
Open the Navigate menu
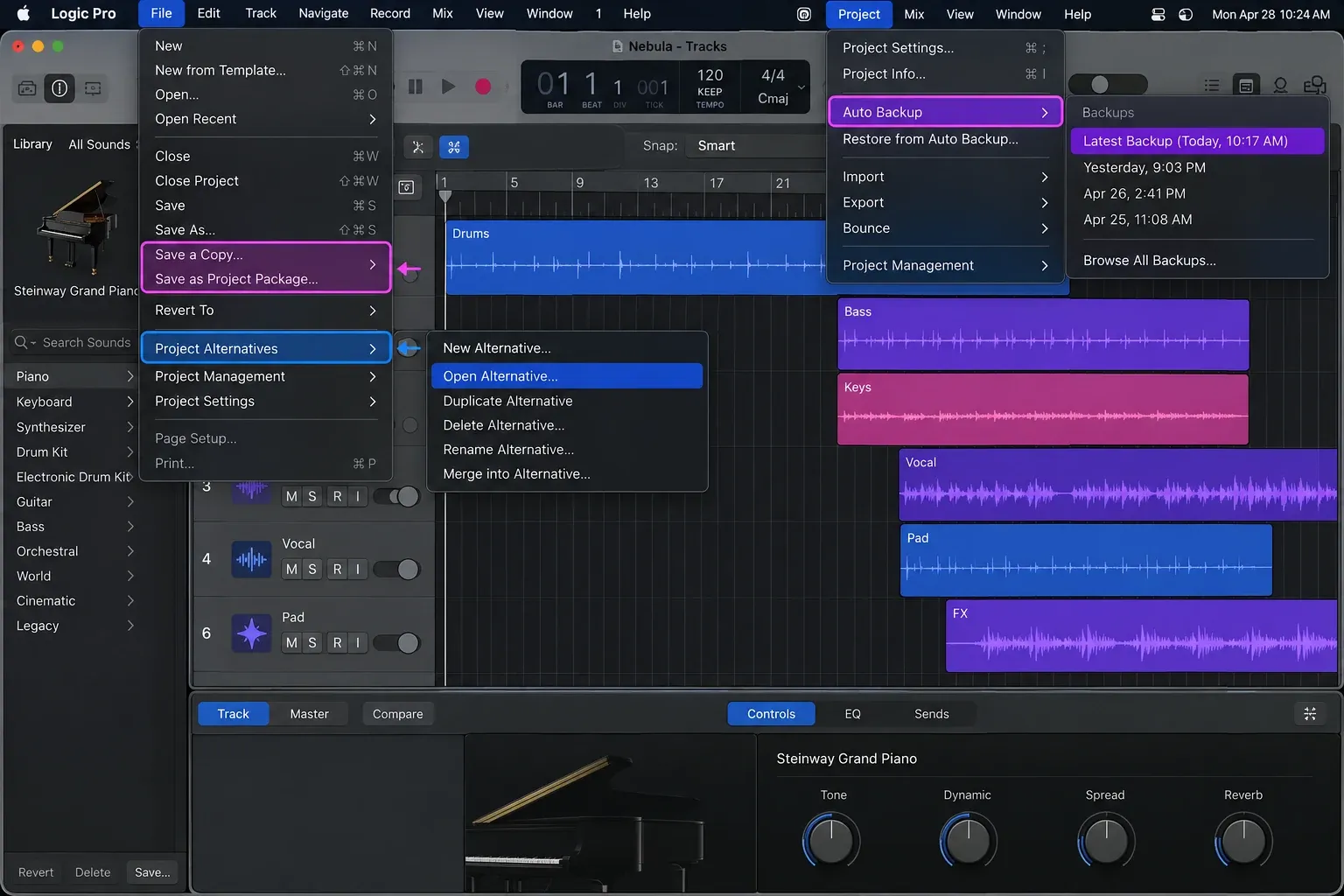point(323,14)
